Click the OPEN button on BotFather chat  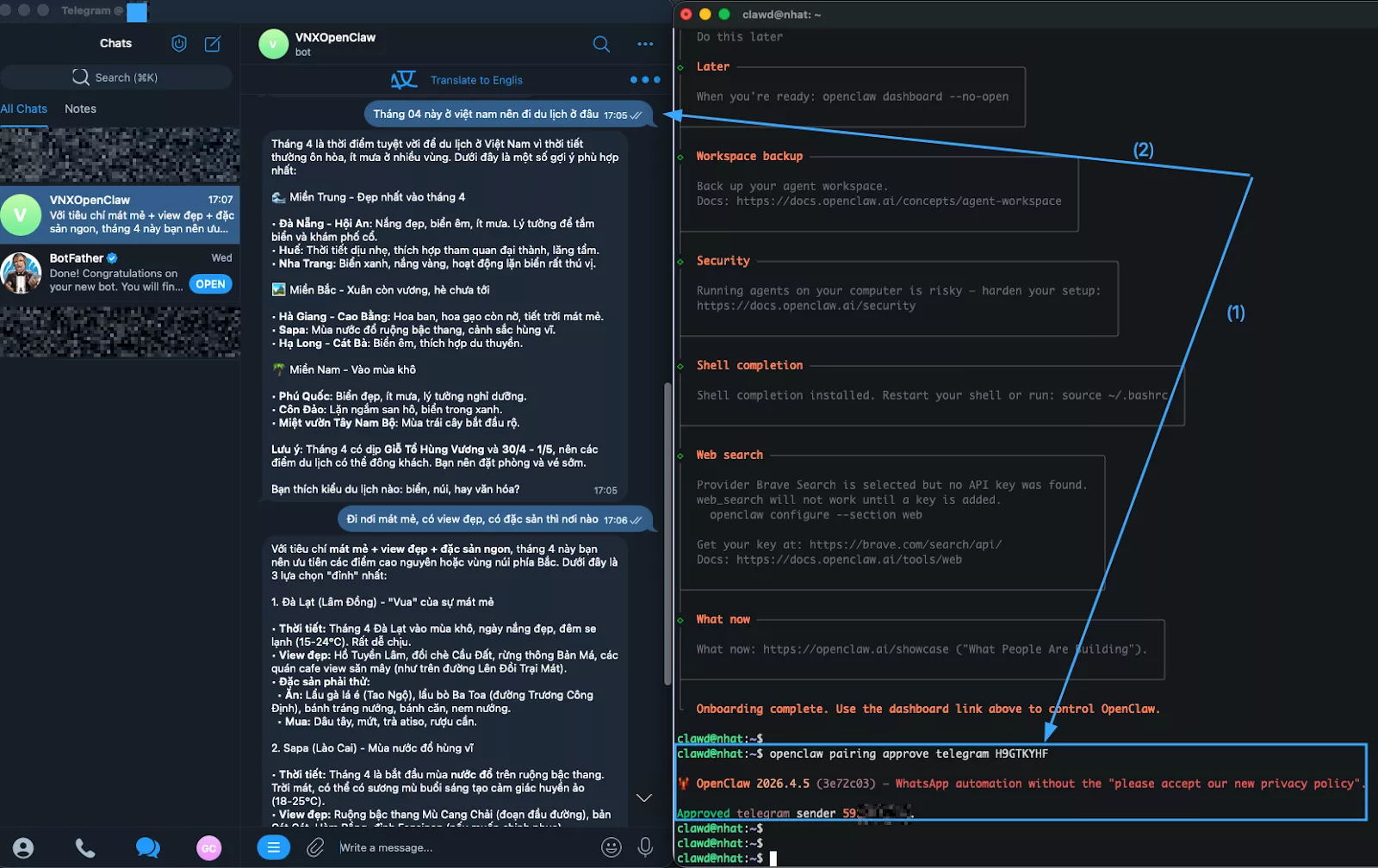(210, 283)
